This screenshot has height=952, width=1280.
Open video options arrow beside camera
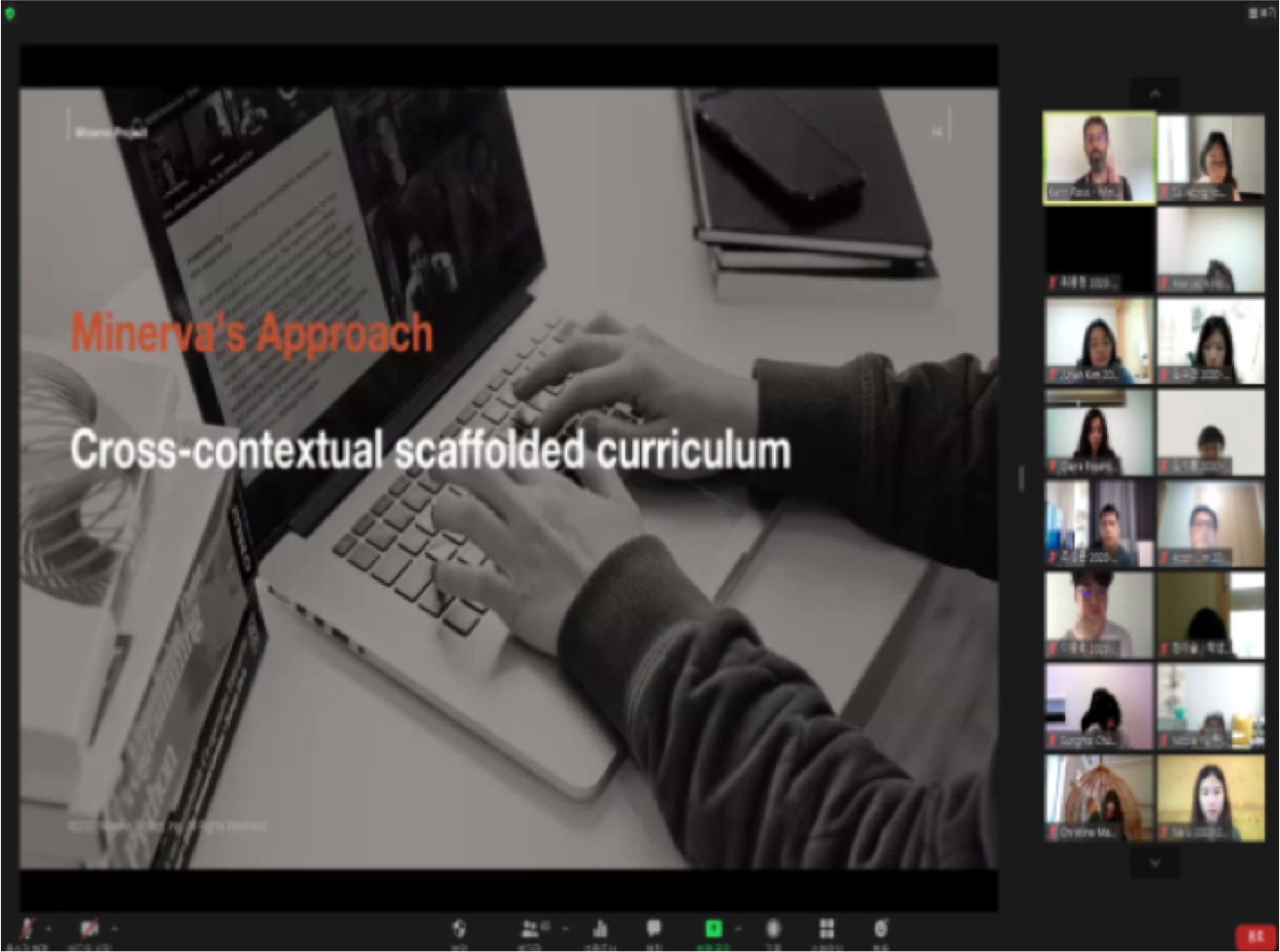coord(115,929)
